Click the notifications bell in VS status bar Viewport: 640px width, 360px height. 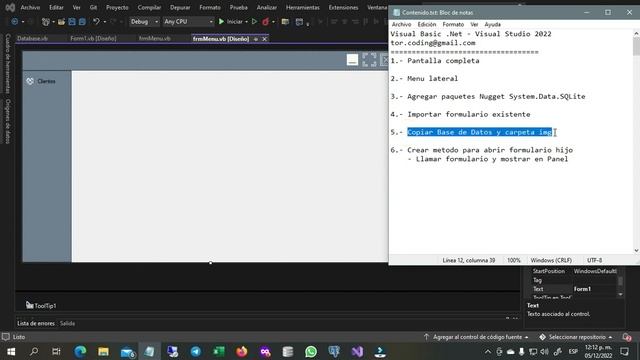coord(627,337)
